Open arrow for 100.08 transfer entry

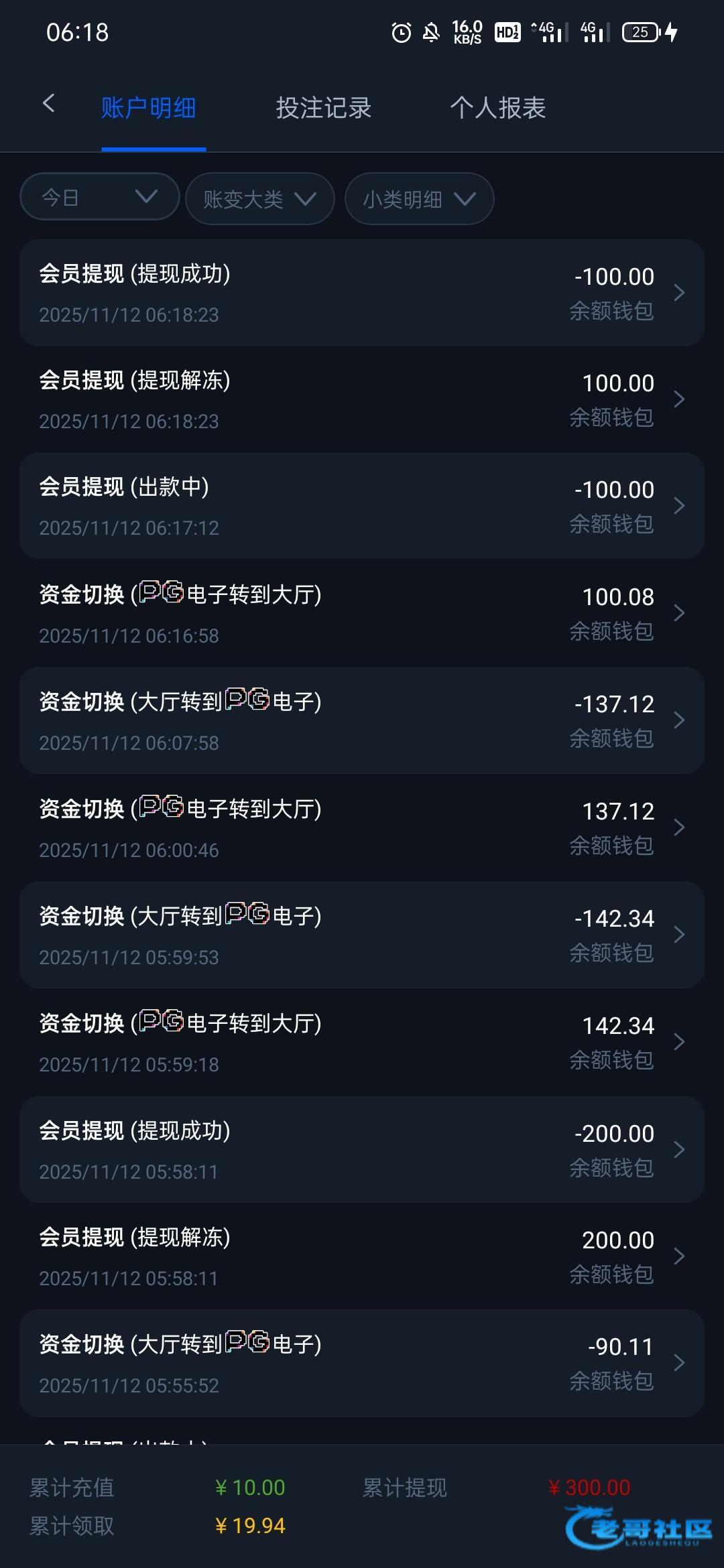pos(678,613)
